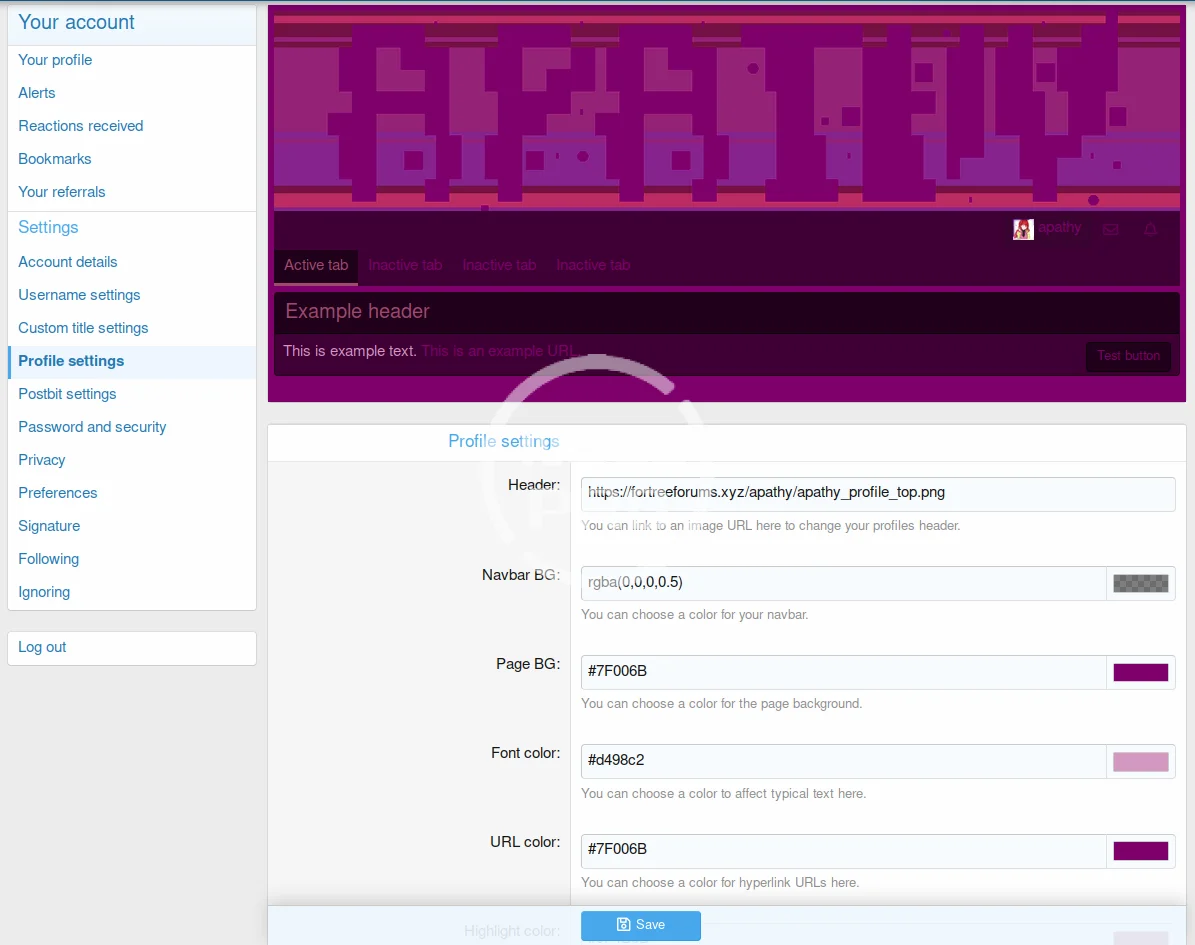Image resolution: width=1195 pixels, height=945 pixels.
Task: Click into the Header image URL field
Action: (877, 493)
